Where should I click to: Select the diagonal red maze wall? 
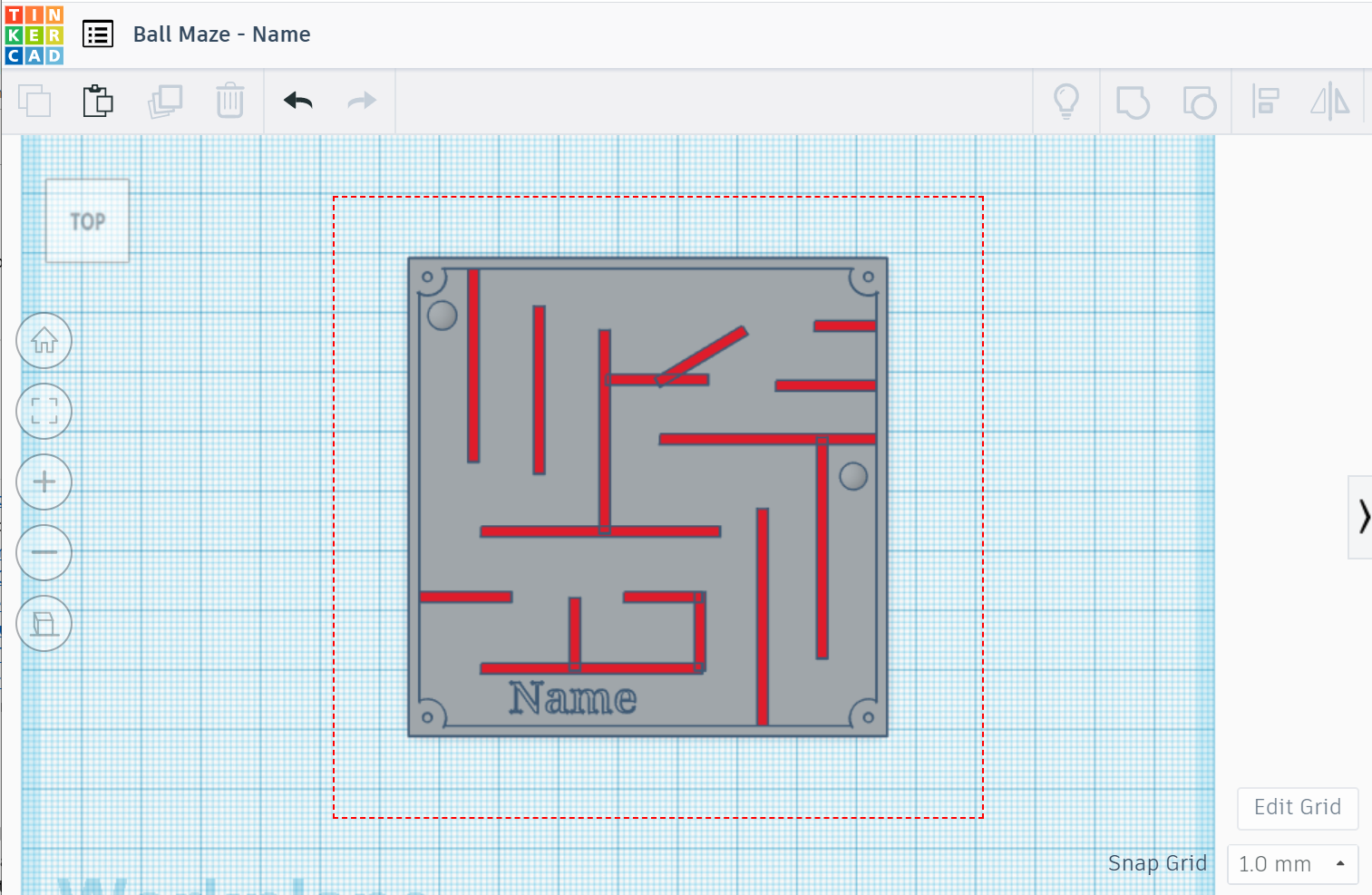click(702, 355)
